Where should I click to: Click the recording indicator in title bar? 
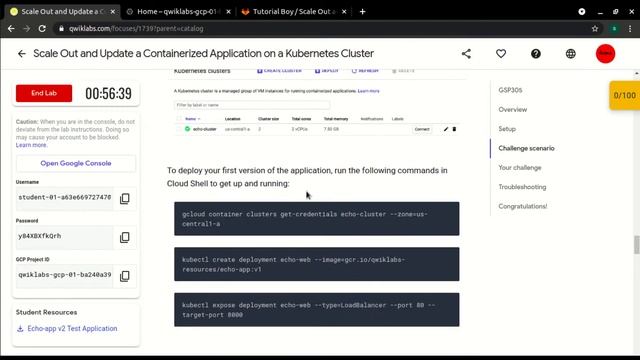582,11
